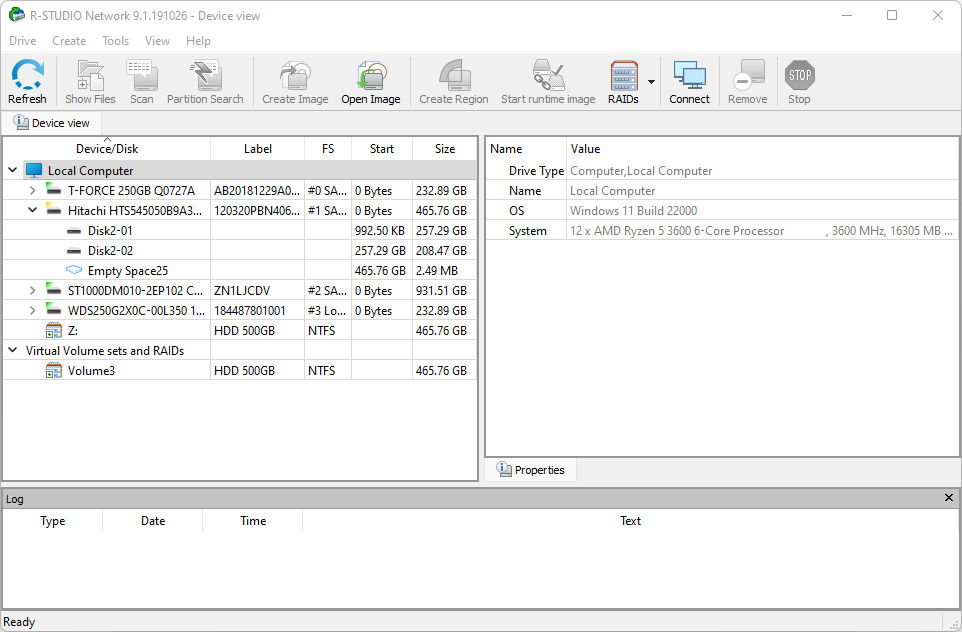Screen dimensions: 962x632
Task: Click the Z: volume icon
Action: coord(53,330)
